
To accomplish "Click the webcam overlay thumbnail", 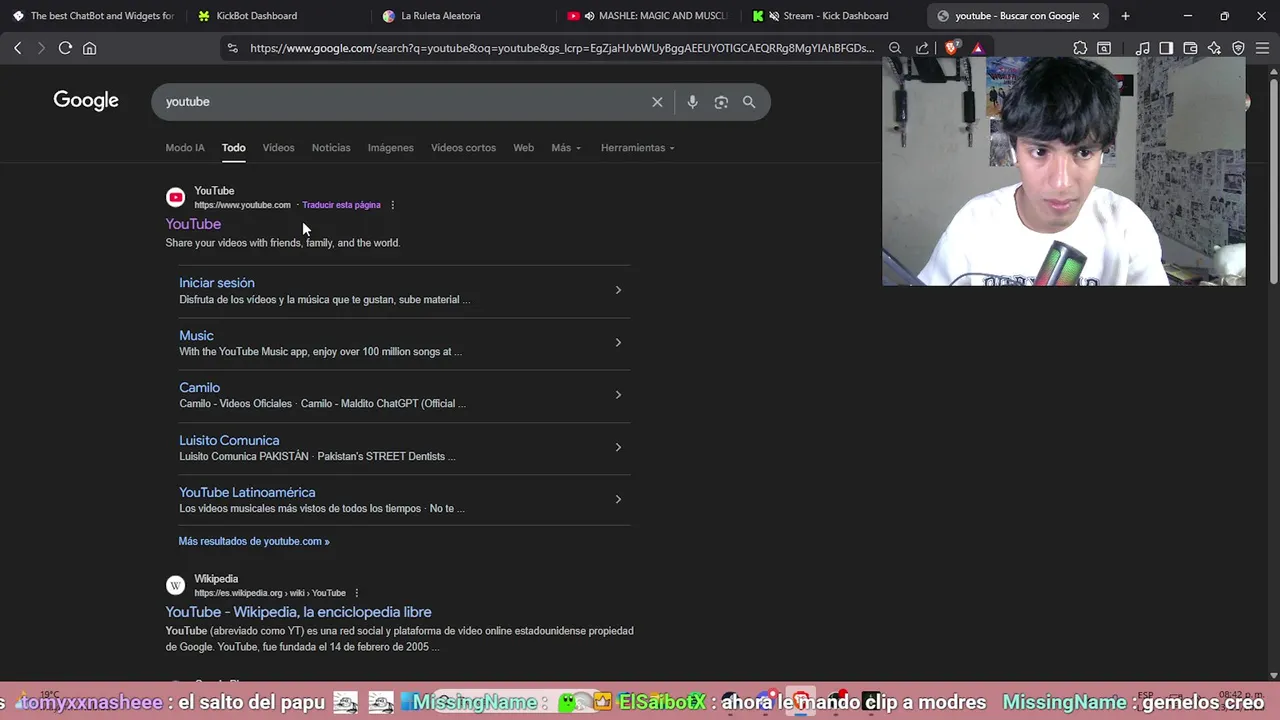I will click(x=1064, y=171).
